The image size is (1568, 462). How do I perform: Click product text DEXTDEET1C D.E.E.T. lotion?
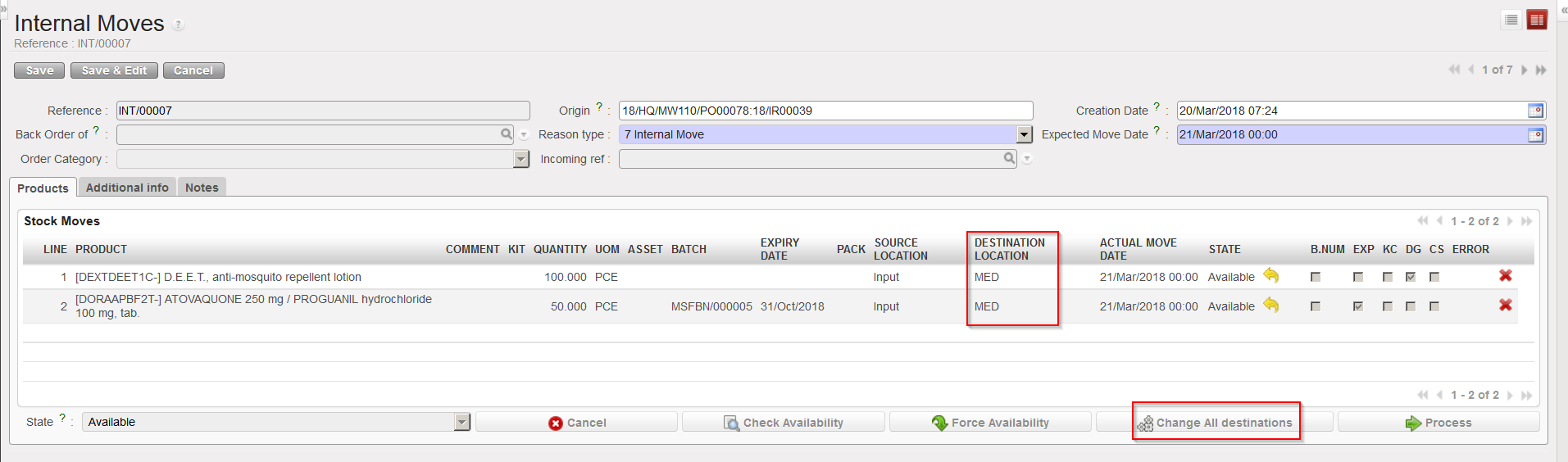click(x=218, y=277)
